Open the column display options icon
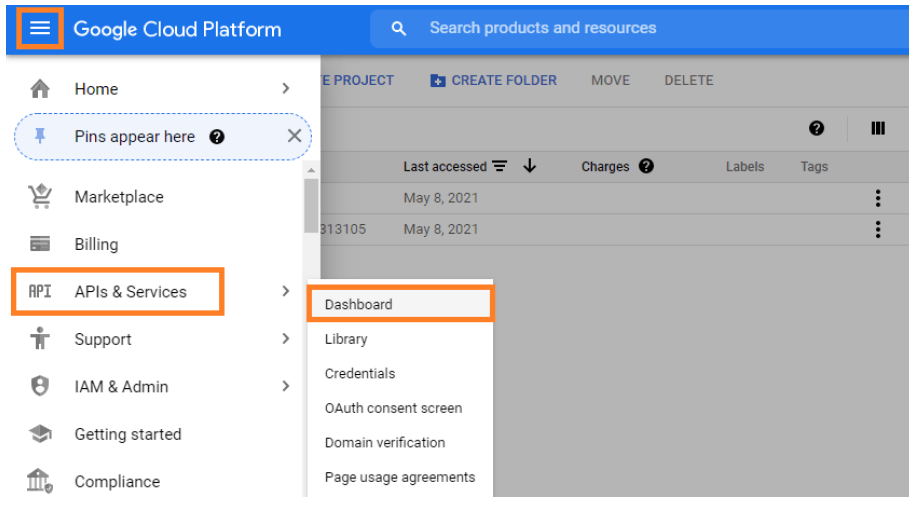The image size is (918, 526). [x=878, y=128]
